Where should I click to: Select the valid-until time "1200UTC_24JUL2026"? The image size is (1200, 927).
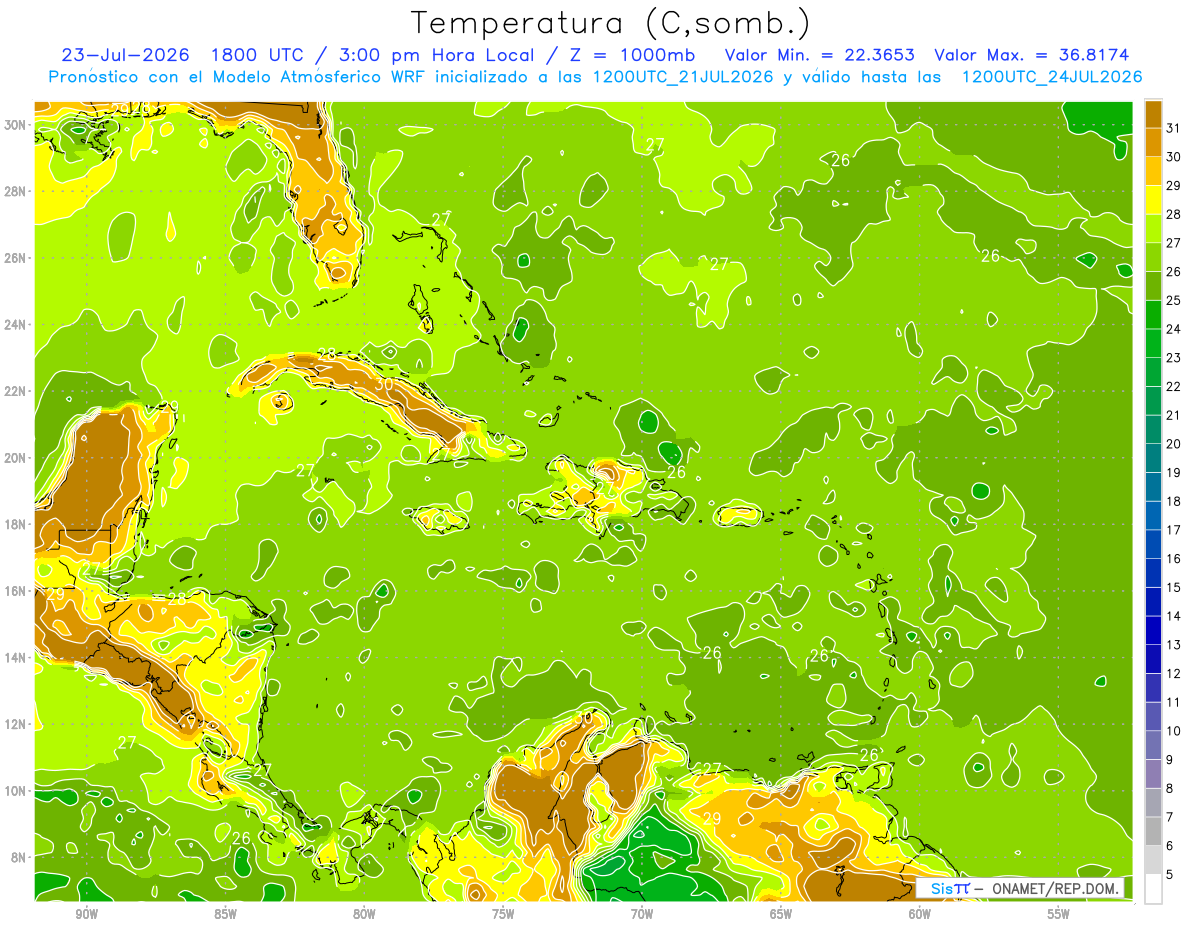tap(1052, 77)
